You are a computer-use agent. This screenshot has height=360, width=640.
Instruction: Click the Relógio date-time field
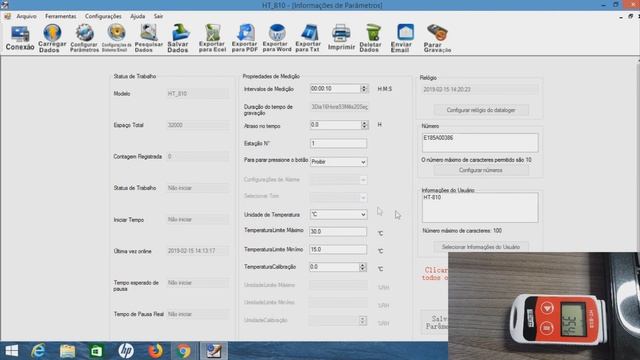click(480, 89)
